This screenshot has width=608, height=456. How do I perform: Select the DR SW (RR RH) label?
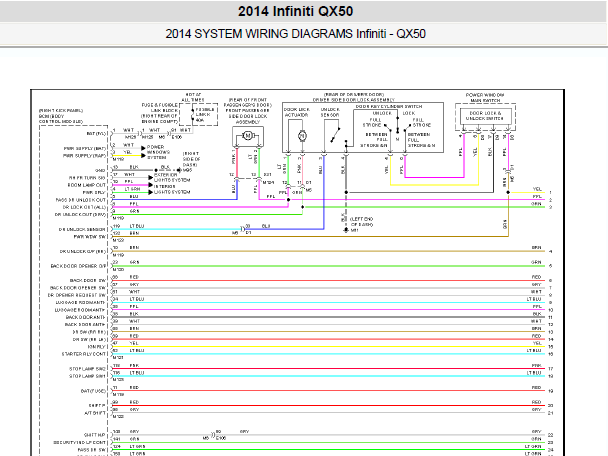click(x=89, y=332)
